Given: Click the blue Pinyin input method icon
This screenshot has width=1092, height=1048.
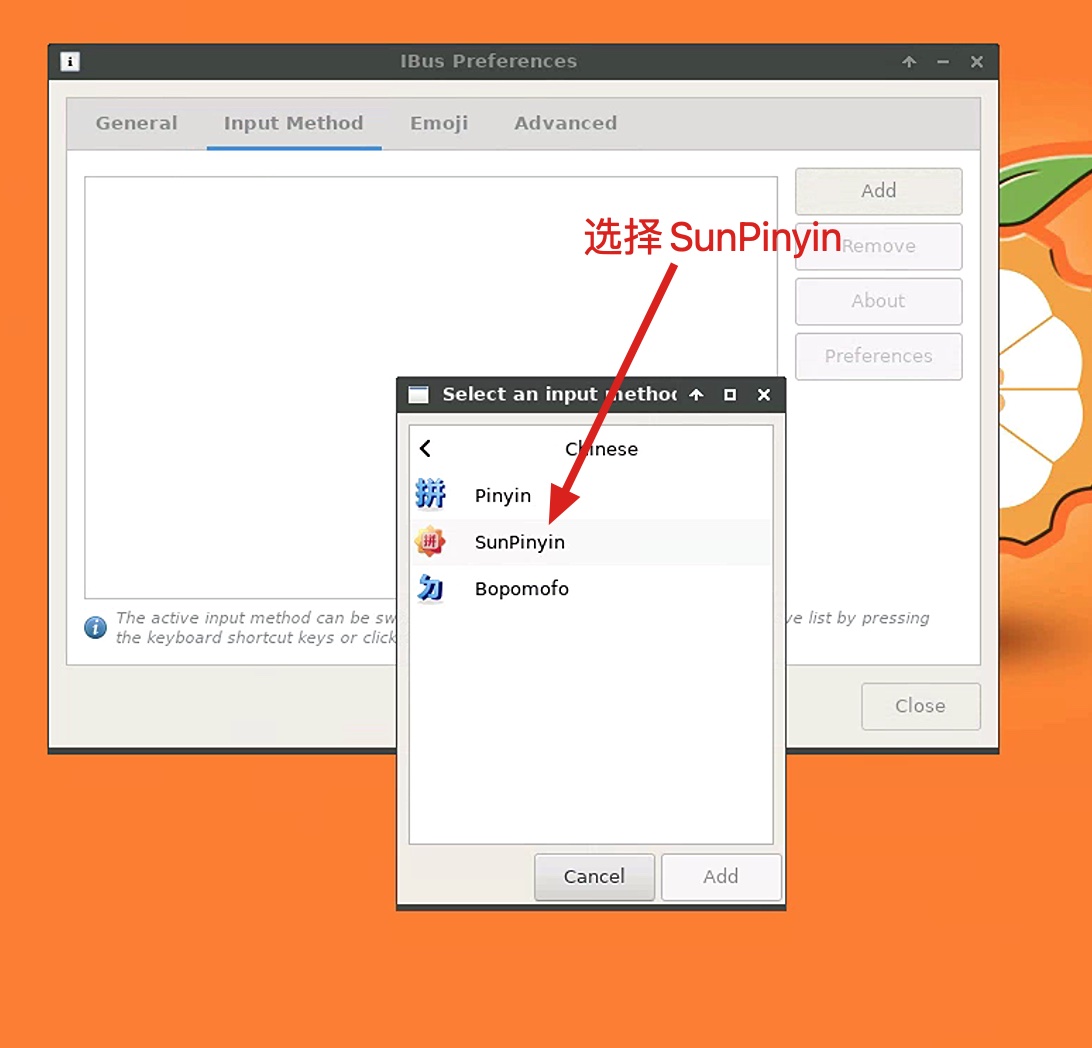Looking at the screenshot, I should [430, 494].
